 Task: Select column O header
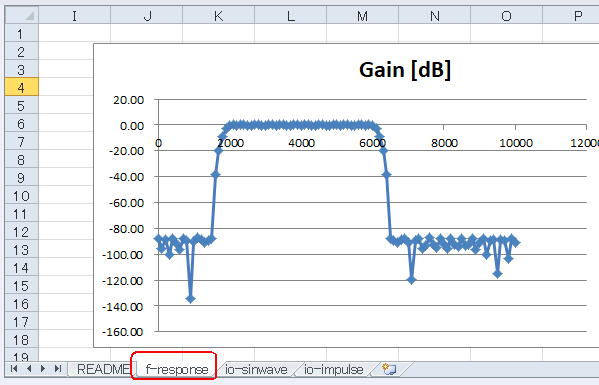[x=507, y=16]
